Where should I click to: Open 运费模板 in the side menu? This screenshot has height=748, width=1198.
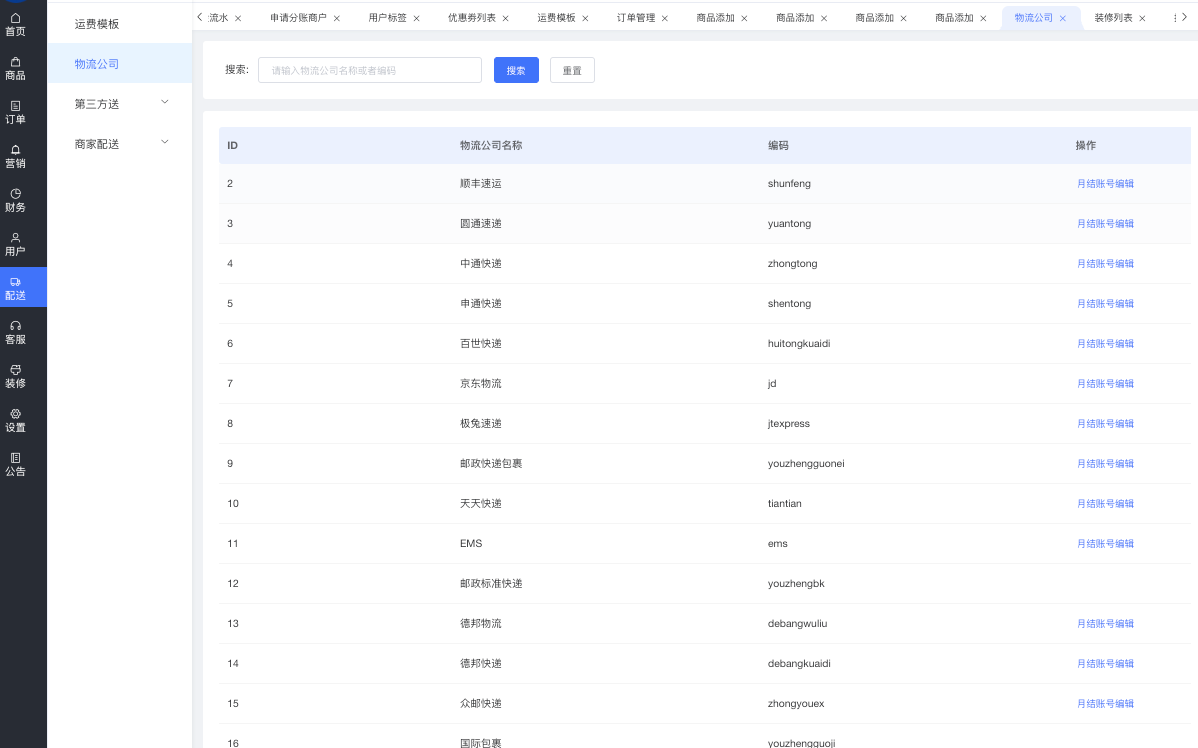tap(97, 24)
